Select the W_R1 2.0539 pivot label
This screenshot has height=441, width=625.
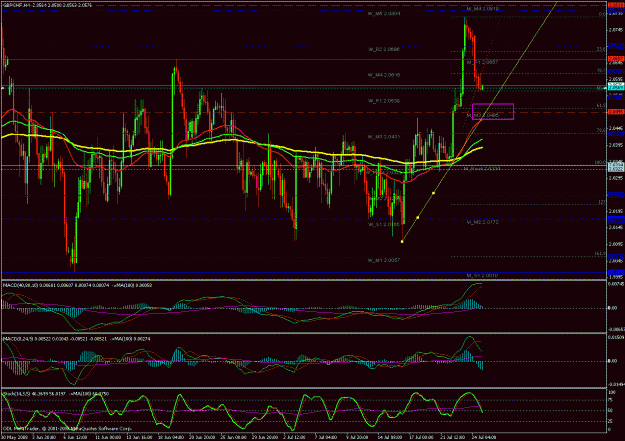tap(383, 101)
